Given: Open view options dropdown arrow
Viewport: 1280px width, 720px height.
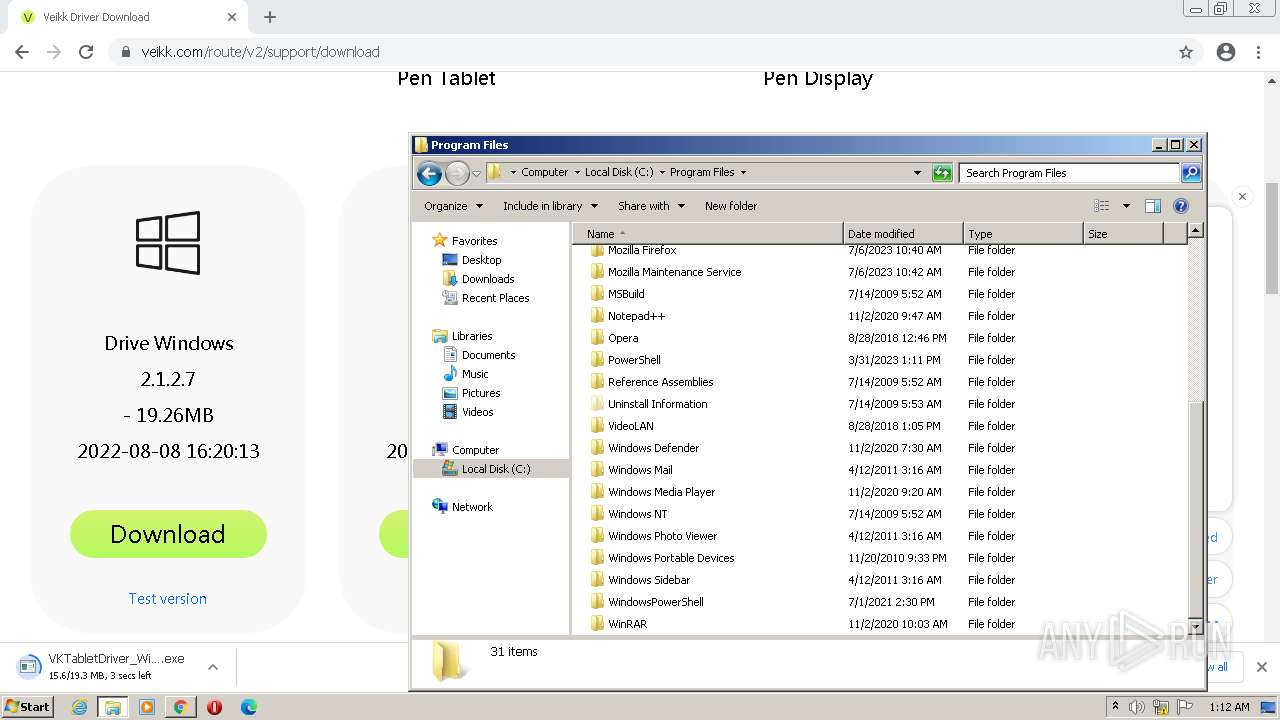Looking at the screenshot, I should click(1126, 206).
